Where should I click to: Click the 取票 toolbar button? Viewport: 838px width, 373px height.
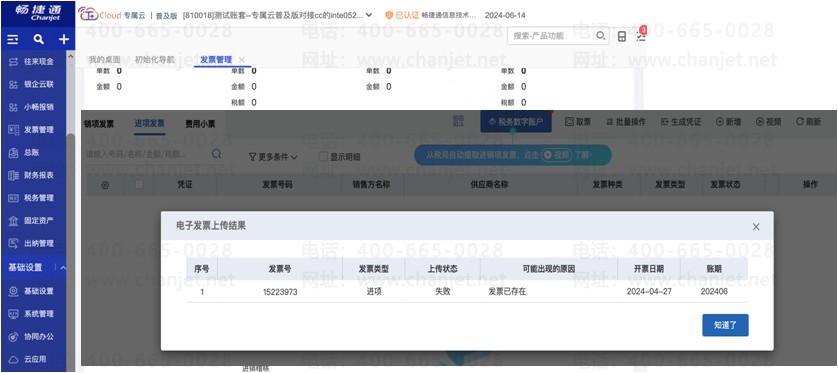578,122
